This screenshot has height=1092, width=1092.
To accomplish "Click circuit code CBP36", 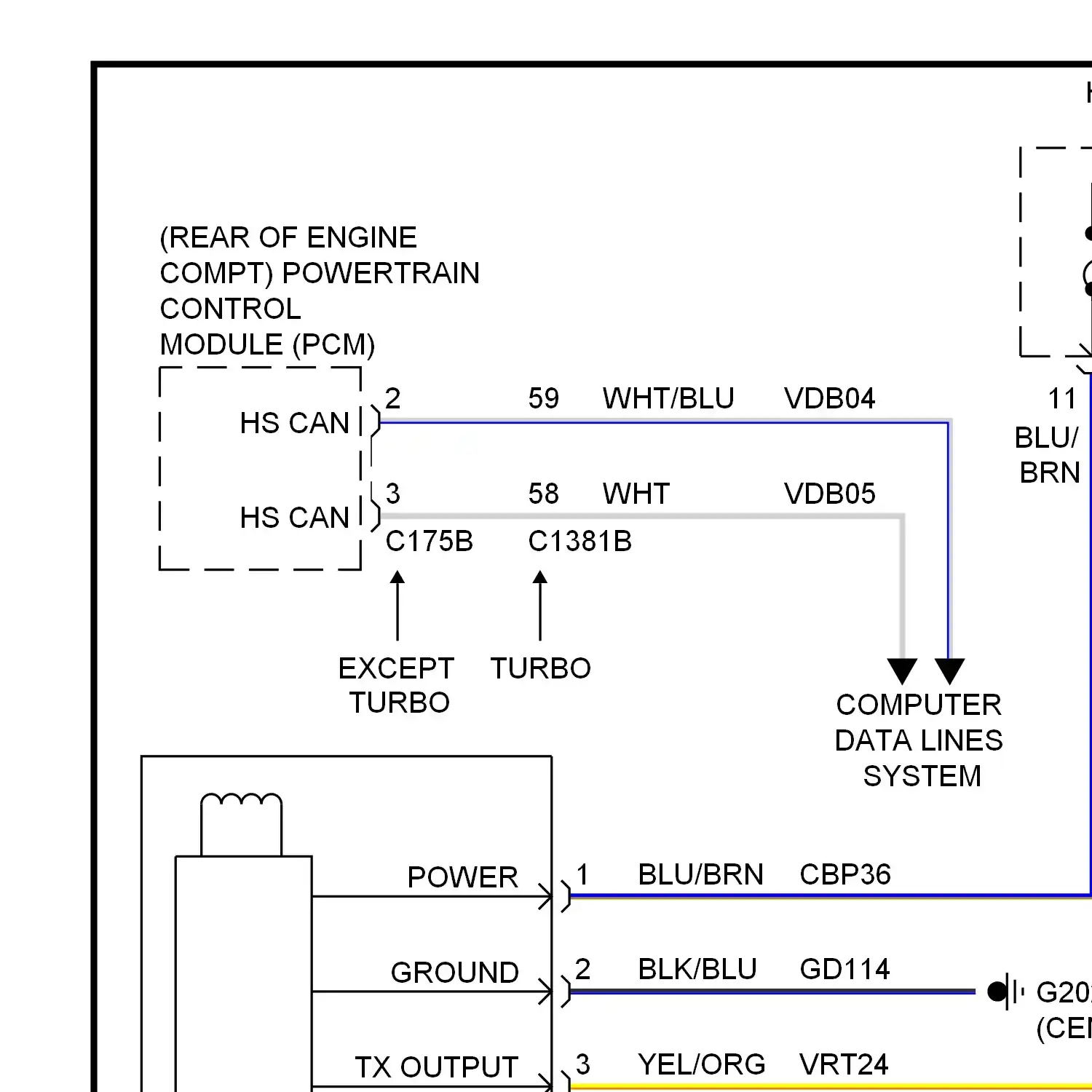I will click(x=845, y=874).
